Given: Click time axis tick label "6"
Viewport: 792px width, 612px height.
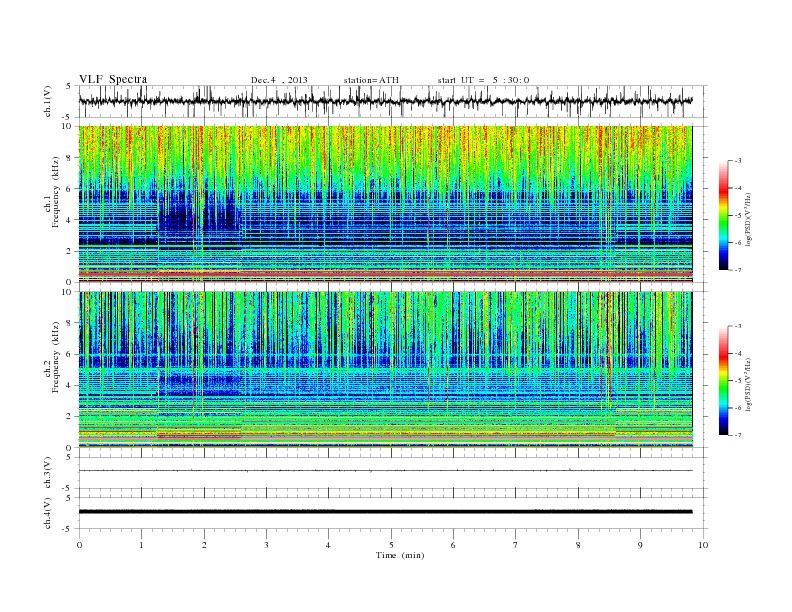Looking at the screenshot, I should pyautogui.click(x=453, y=545).
